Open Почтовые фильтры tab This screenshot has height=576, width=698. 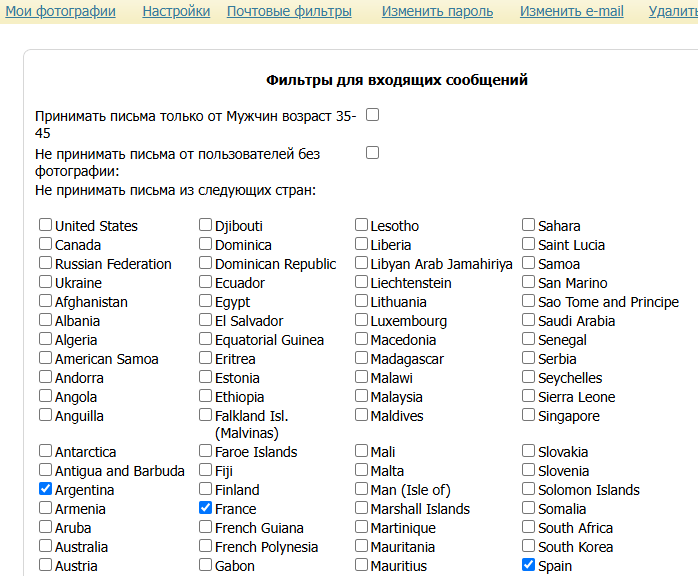pyautogui.click(x=289, y=12)
